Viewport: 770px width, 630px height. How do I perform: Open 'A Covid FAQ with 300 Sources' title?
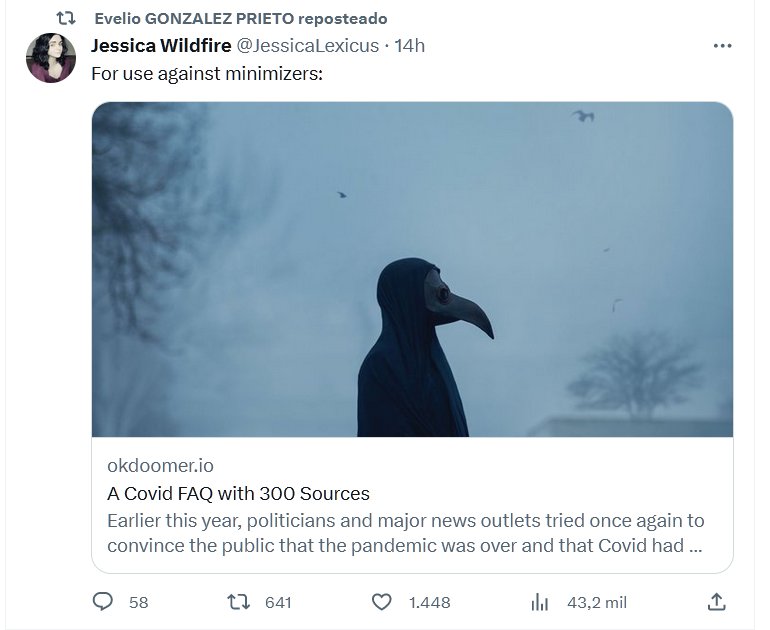pos(238,493)
